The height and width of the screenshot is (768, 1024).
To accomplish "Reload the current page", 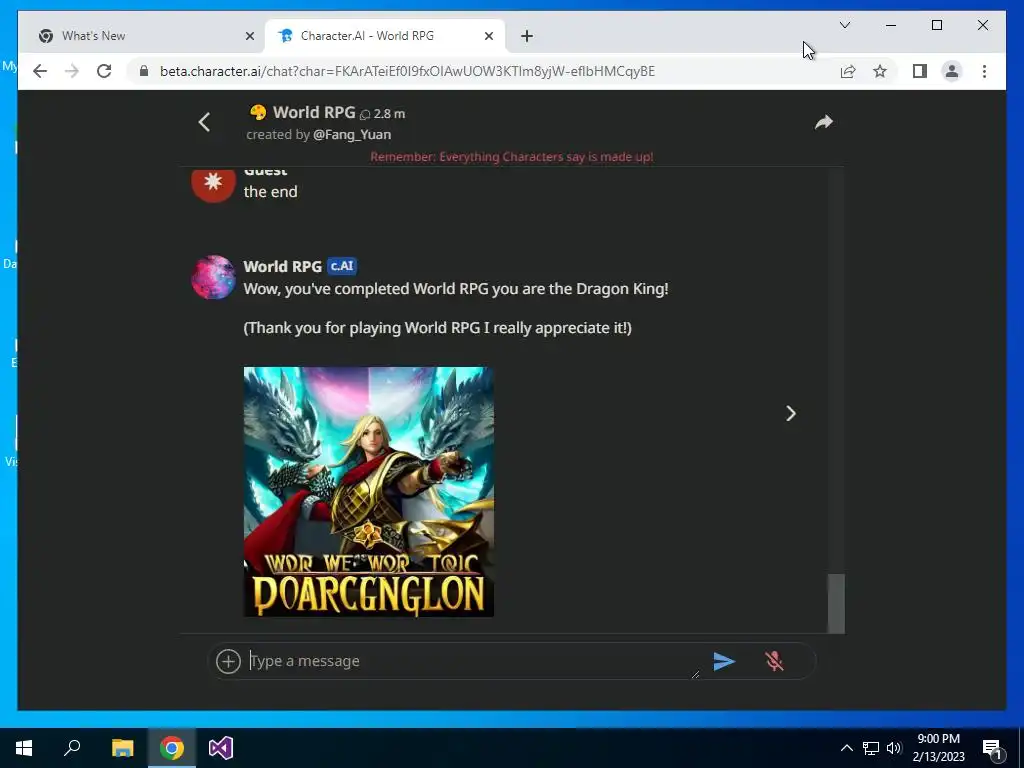I will coord(104,71).
